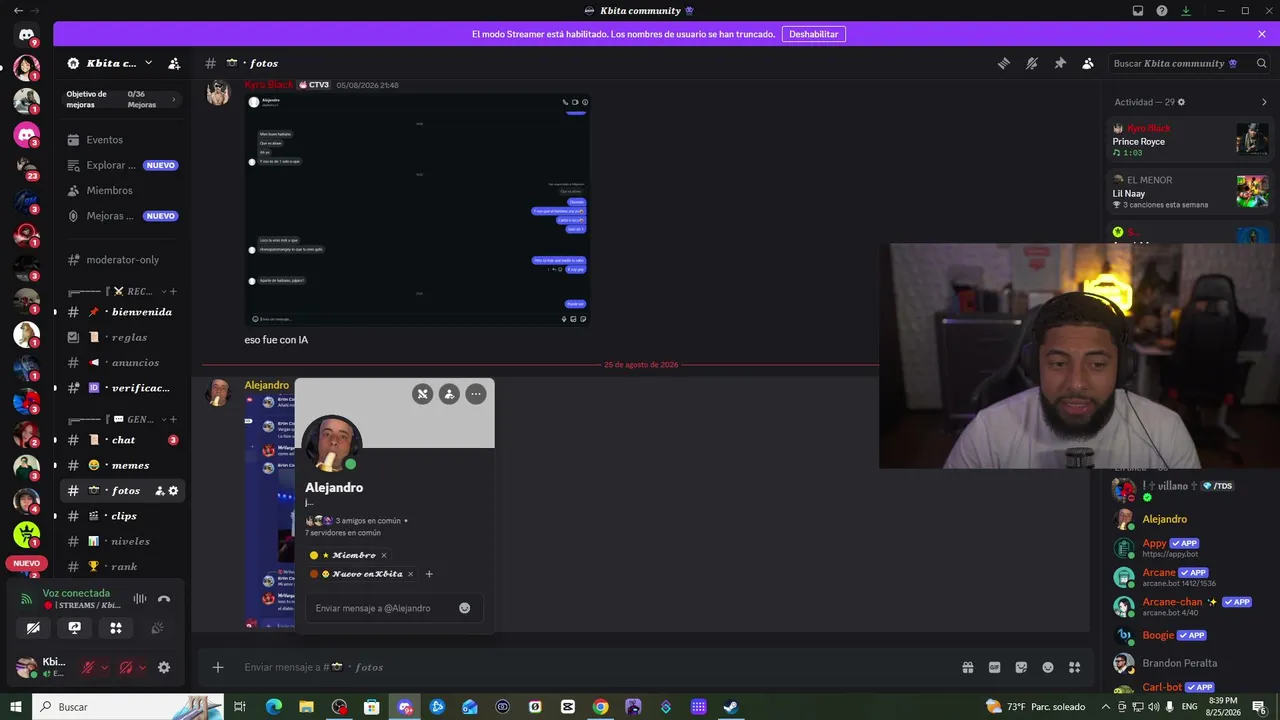The width and height of the screenshot is (1280, 720).
Task: Open apps launcher in message bar
Action: [x=1075, y=667]
